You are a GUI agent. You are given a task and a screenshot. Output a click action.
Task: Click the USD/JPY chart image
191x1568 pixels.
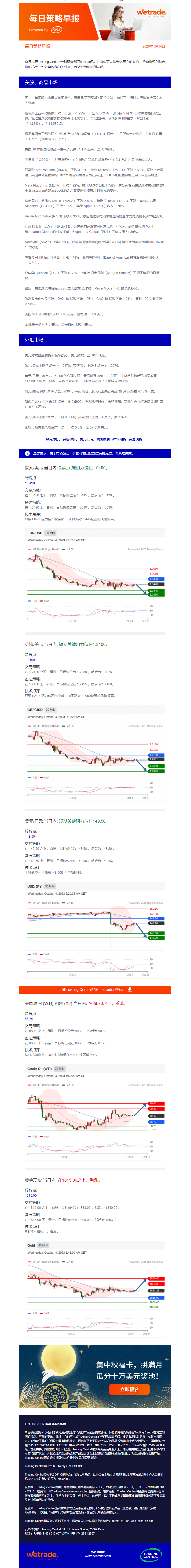95,931
